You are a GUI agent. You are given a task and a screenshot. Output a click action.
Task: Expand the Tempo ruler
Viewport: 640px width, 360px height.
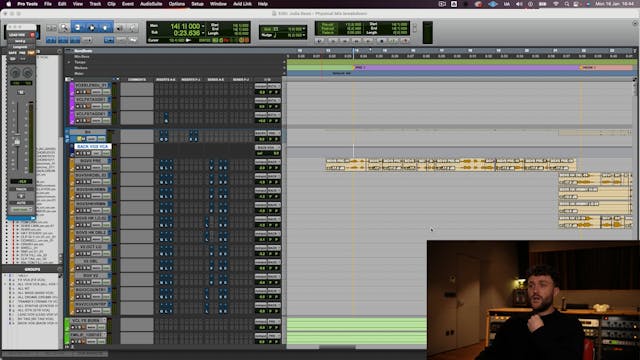(x=69, y=62)
